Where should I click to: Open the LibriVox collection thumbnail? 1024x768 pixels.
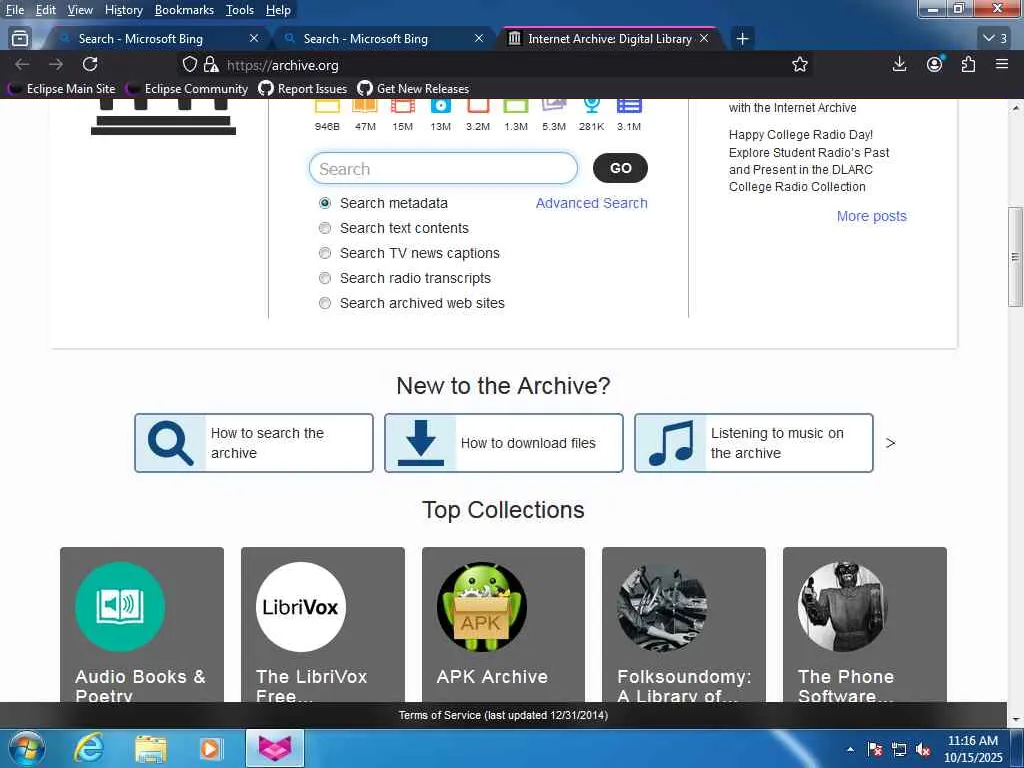click(x=300, y=607)
